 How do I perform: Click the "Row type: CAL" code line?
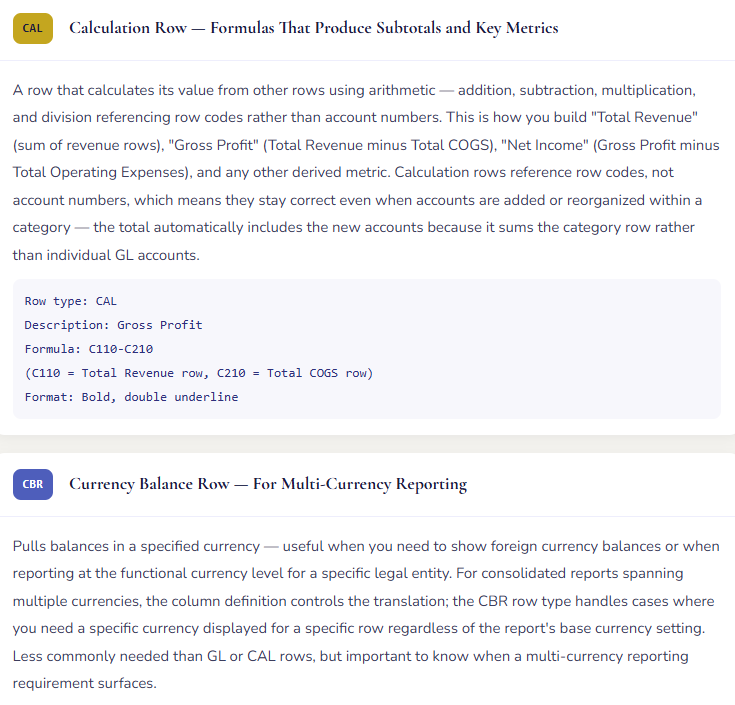click(71, 301)
